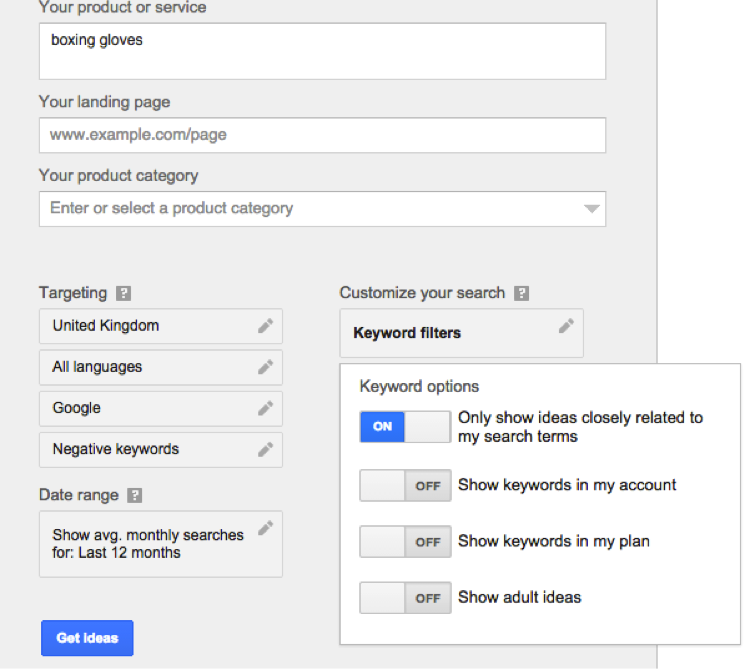
Task: Enable Show keywords in my plan
Action: (x=405, y=541)
